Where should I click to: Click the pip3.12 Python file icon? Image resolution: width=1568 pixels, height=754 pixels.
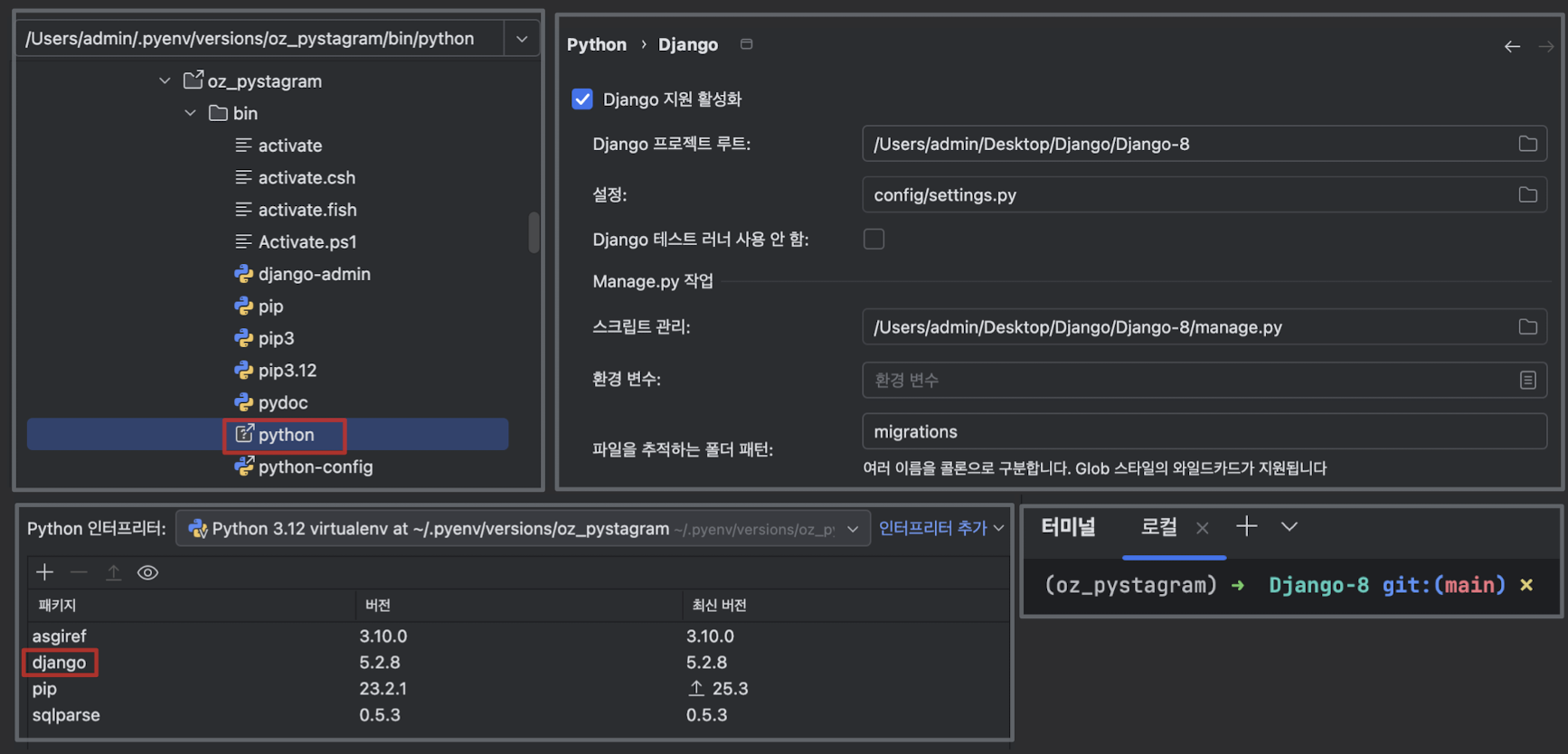tap(243, 370)
